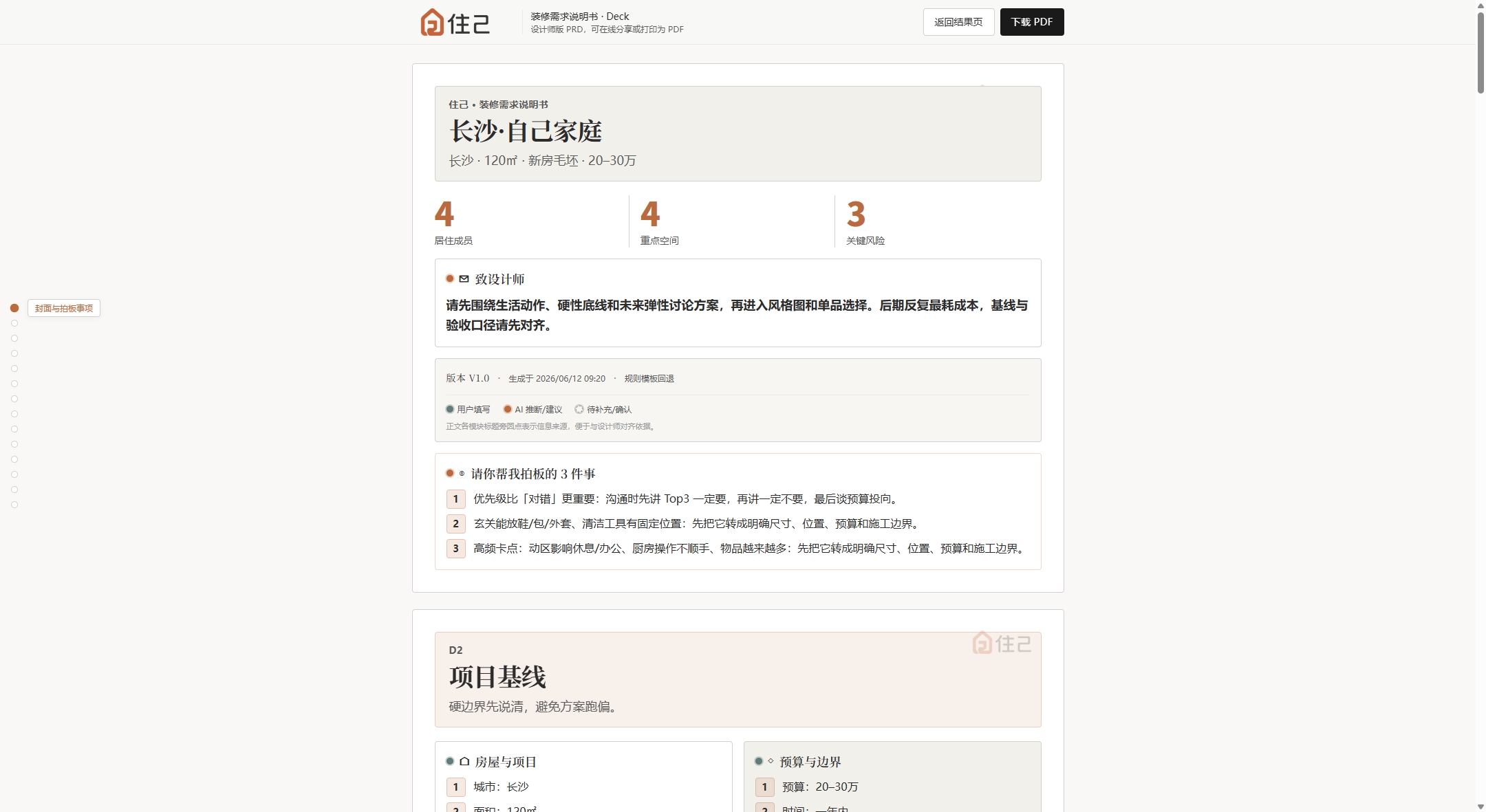Image resolution: width=1486 pixels, height=812 pixels.
Task: Click the item 优先级比「对错」更重要
Action: pos(687,499)
